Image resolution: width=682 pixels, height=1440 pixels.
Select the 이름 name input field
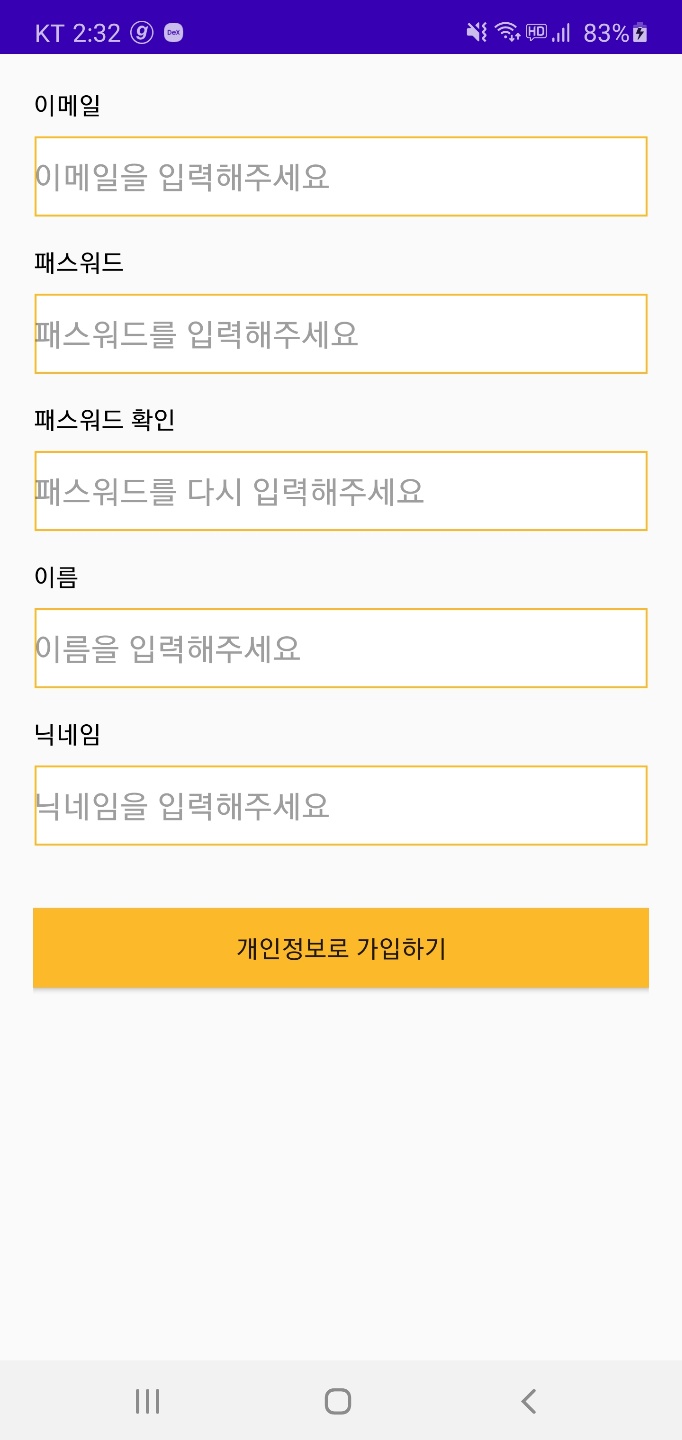(x=341, y=647)
